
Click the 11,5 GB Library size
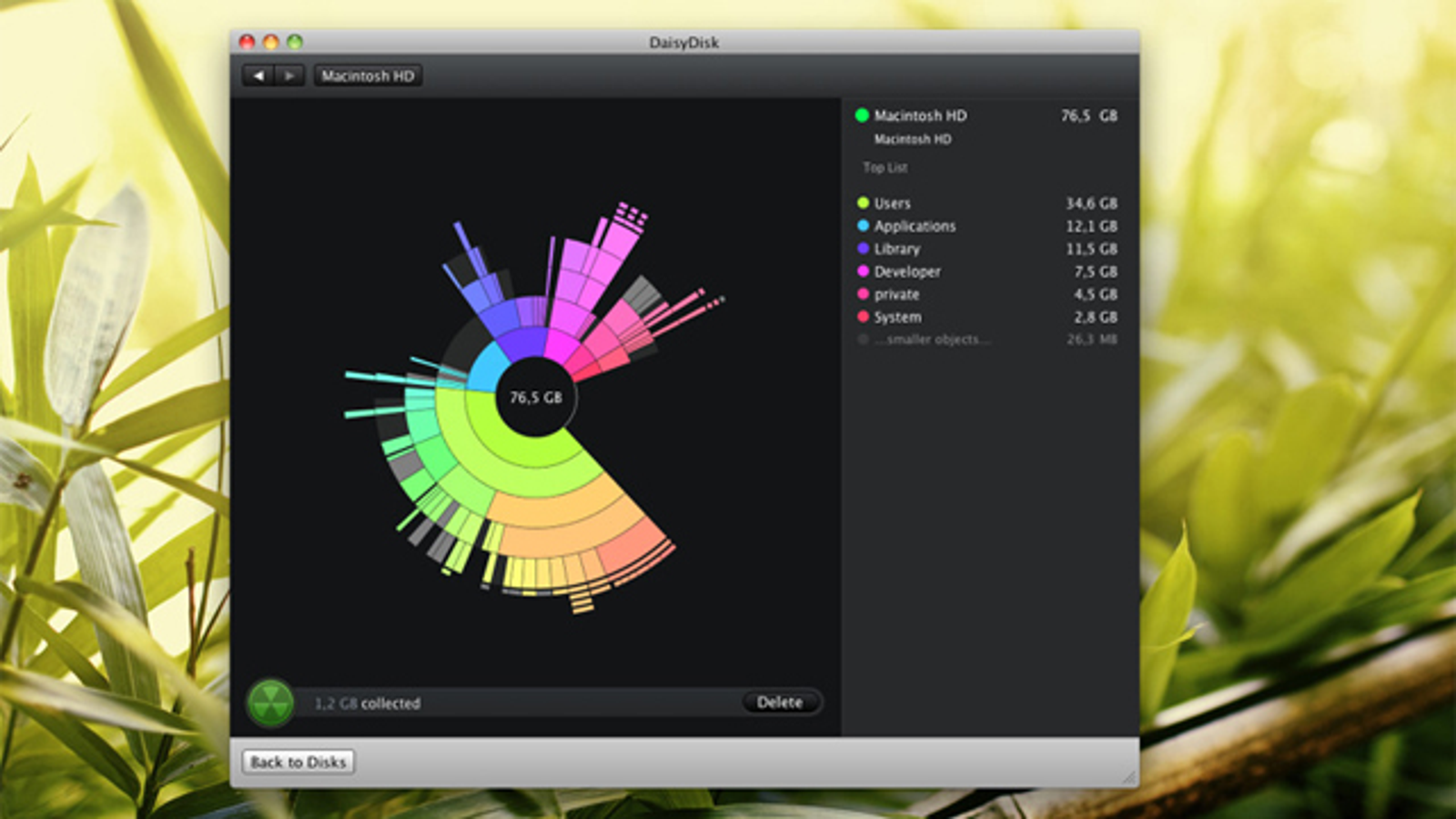click(x=1091, y=248)
